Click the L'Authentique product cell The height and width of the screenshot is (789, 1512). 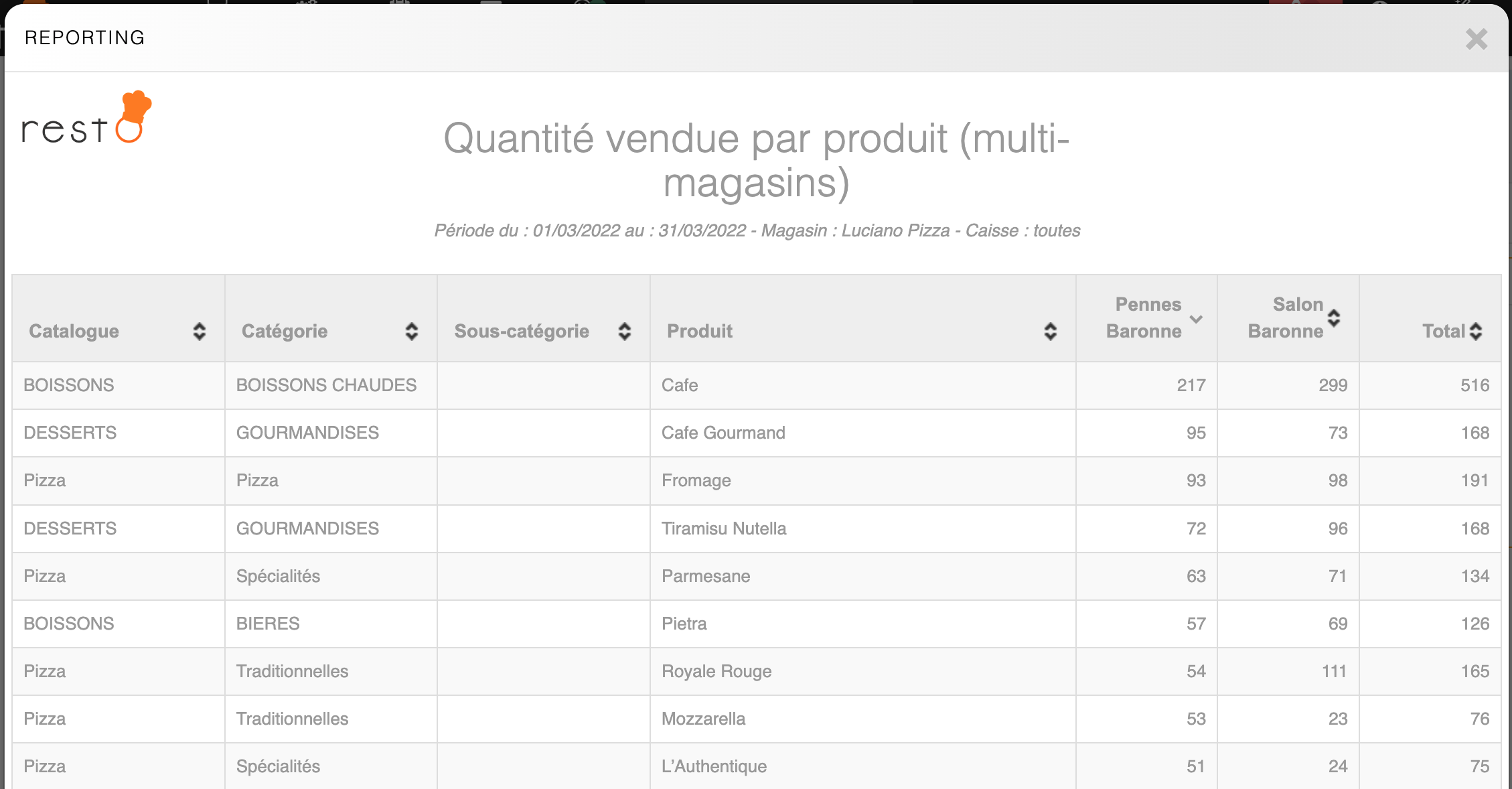point(714,766)
